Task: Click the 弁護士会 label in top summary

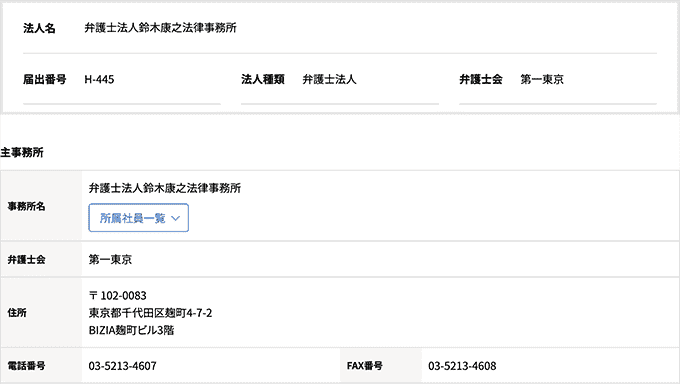Action: 481,79
